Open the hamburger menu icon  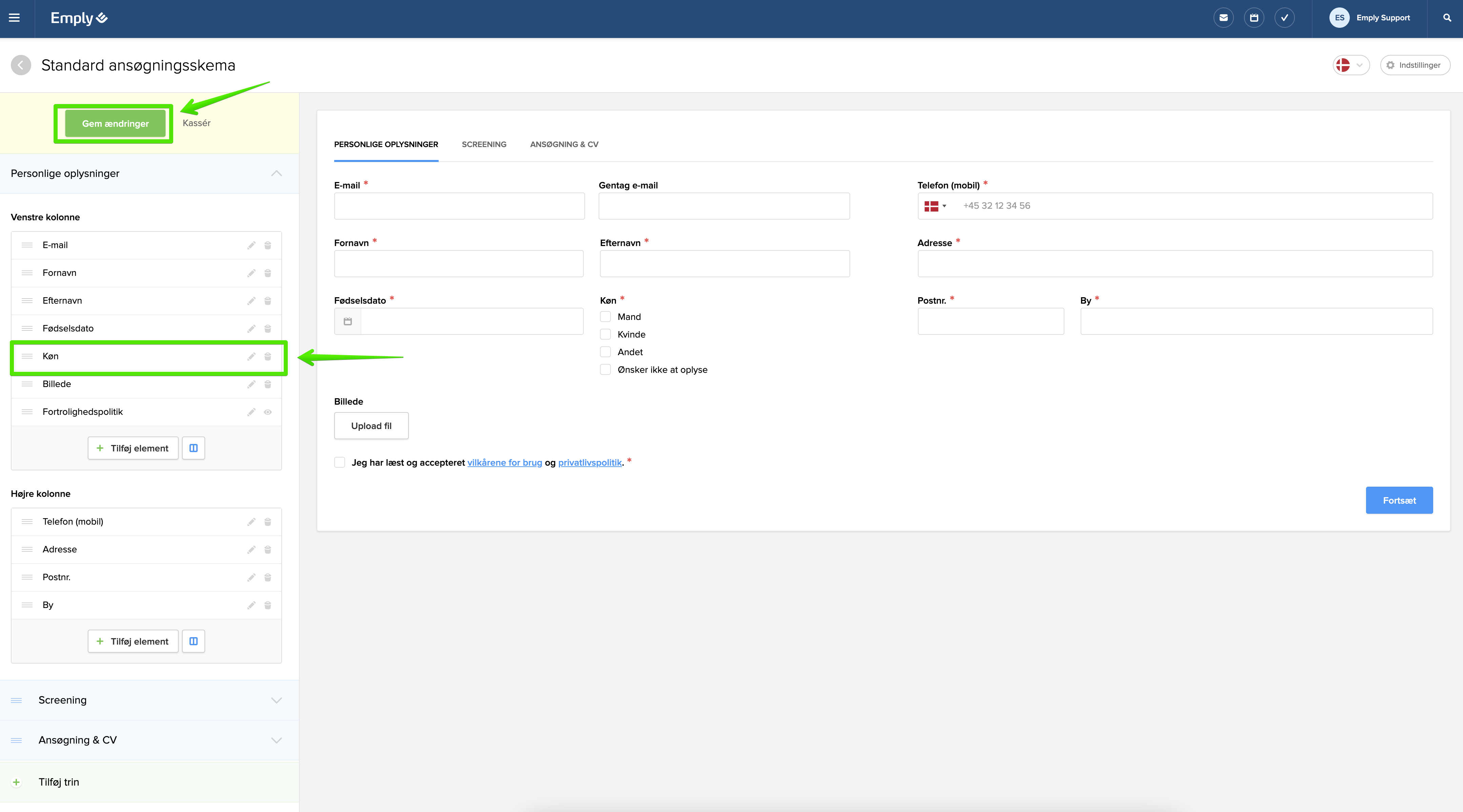coord(14,18)
